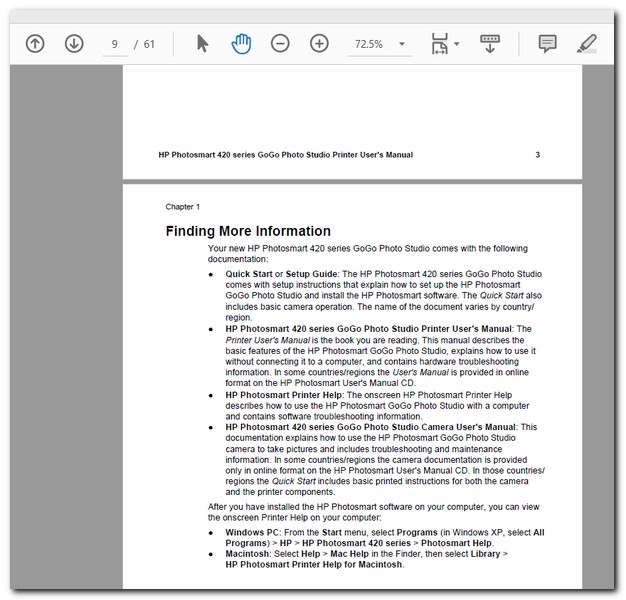Viewport: 626px width, 600px height.
Task: Click the scrolling mode keyboard icon
Action: [490, 44]
